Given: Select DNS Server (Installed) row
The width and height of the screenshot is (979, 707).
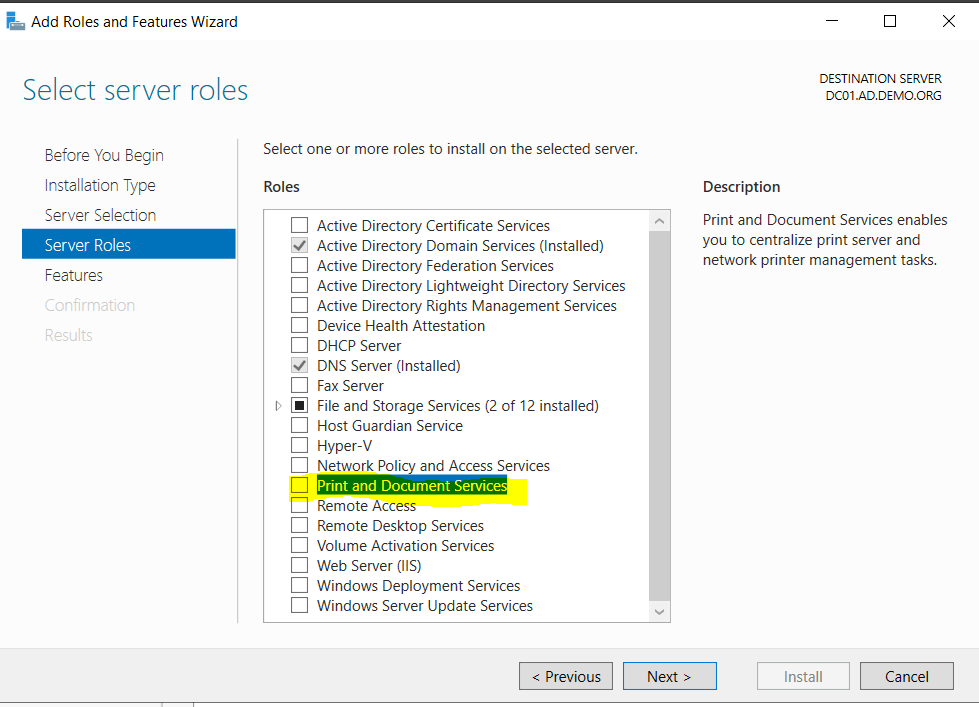Looking at the screenshot, I should point(388,365).
